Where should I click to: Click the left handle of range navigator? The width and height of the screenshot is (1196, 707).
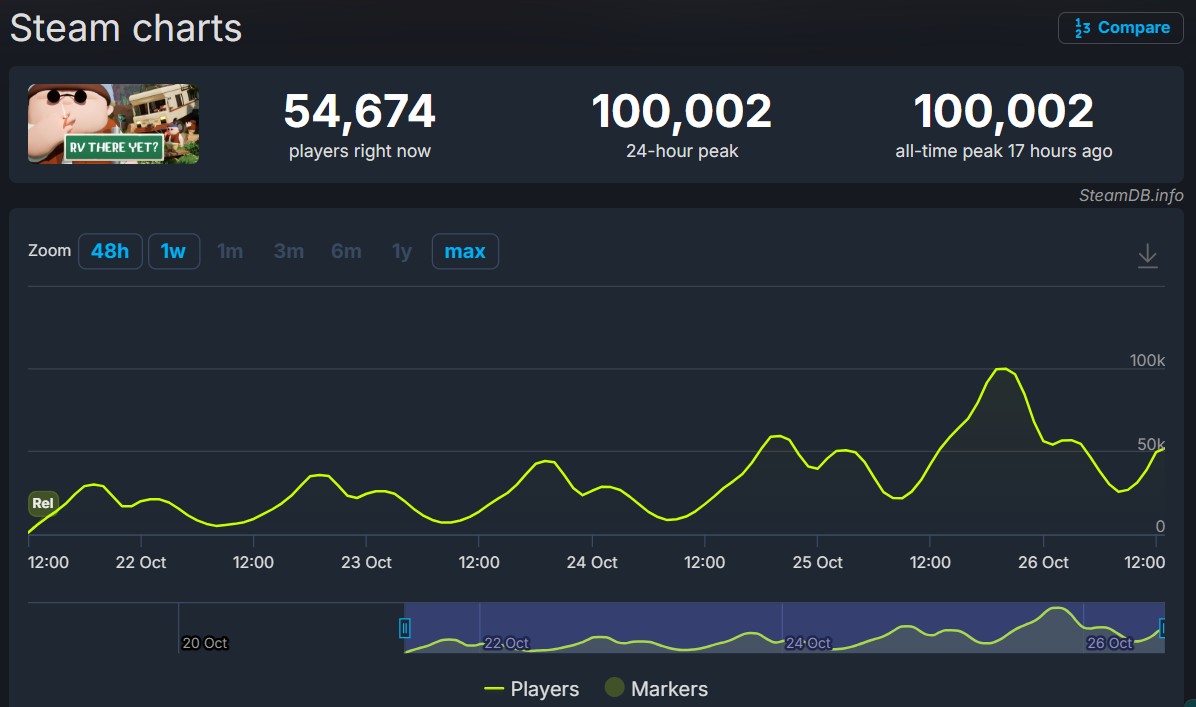click(x=405, y=628)
